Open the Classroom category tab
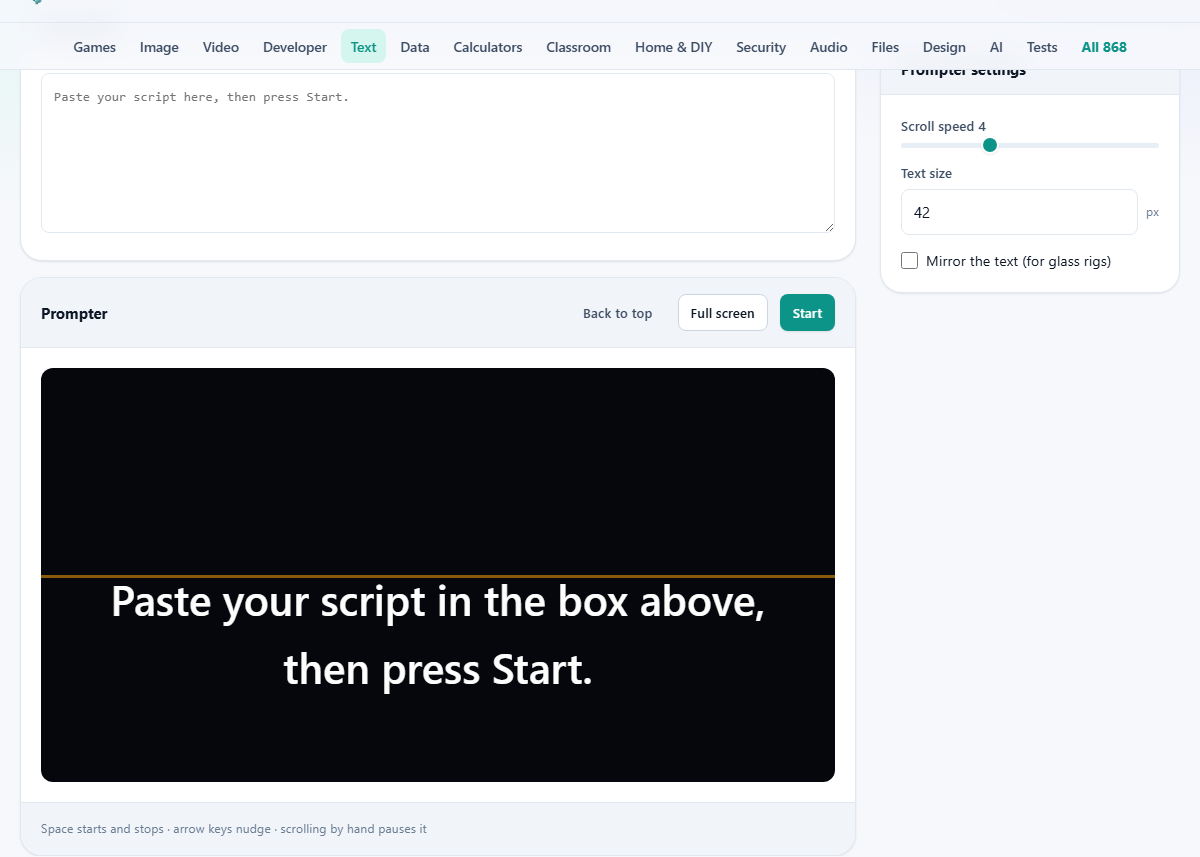Image resolution: width=1200 pixels, height=857 pixels. 579,47
